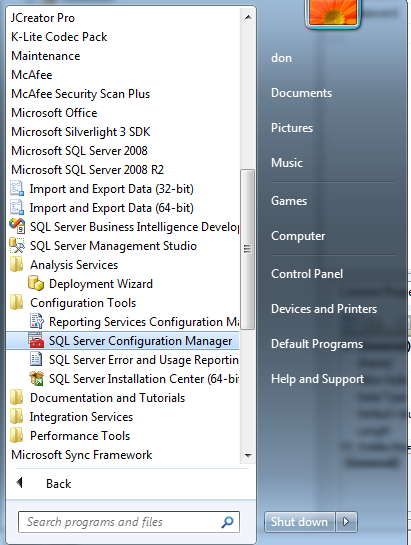Click the red toolbox SQL Server Configuration Manager icon
The height and width of the screenshot is (545, 411).
pos(36,340)
